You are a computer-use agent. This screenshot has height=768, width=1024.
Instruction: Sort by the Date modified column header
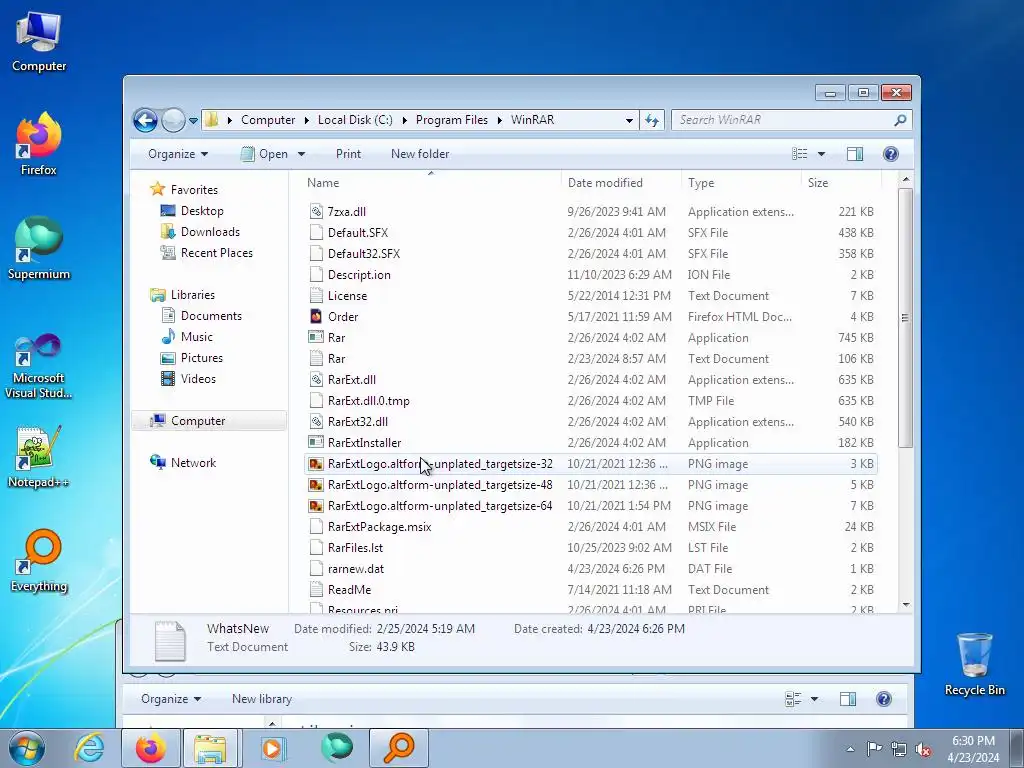click(x=620, y=183)
